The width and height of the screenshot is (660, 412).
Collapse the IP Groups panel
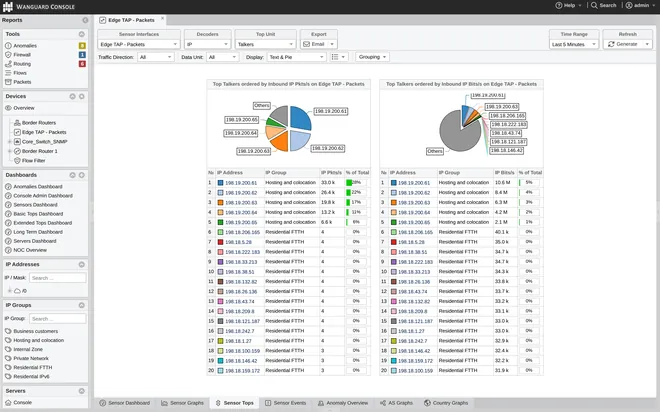pos(82,305)
